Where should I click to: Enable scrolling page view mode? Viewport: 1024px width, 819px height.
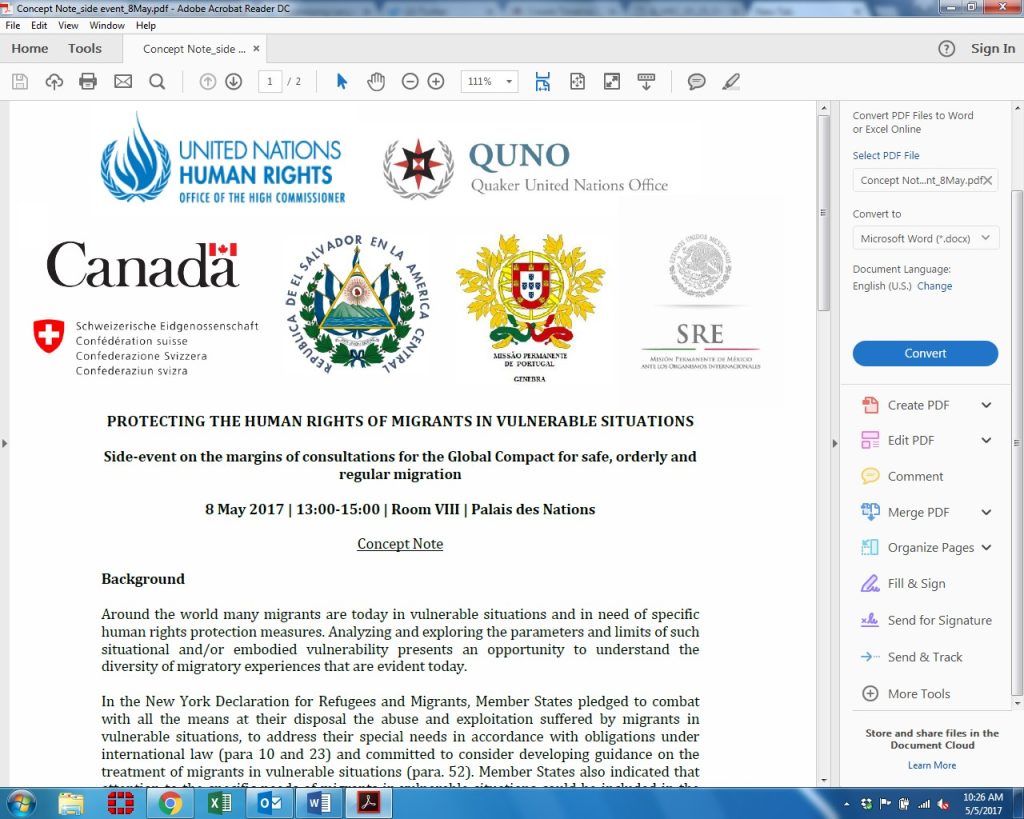coord(543,81)
